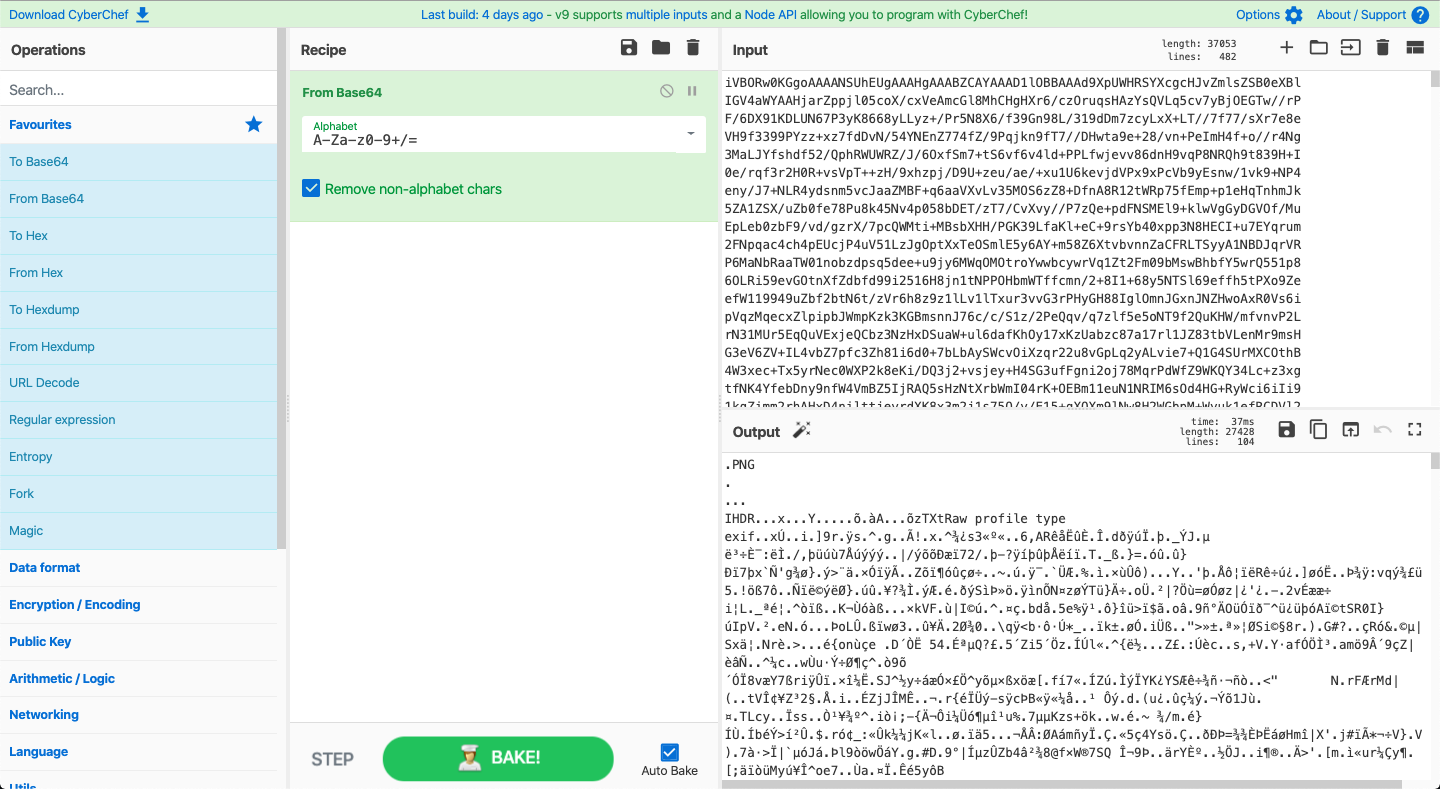Click the Favourites star icon

click(x=254, y=125)
